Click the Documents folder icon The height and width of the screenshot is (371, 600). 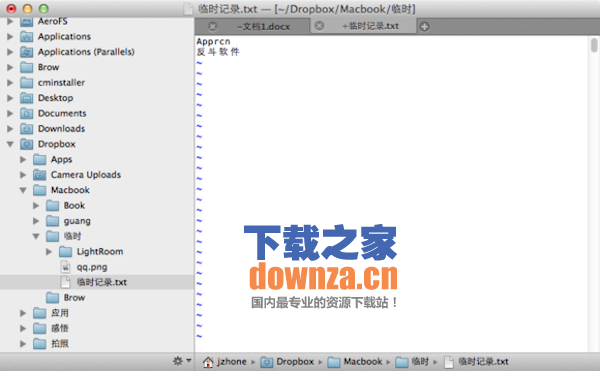click(26, 113)
